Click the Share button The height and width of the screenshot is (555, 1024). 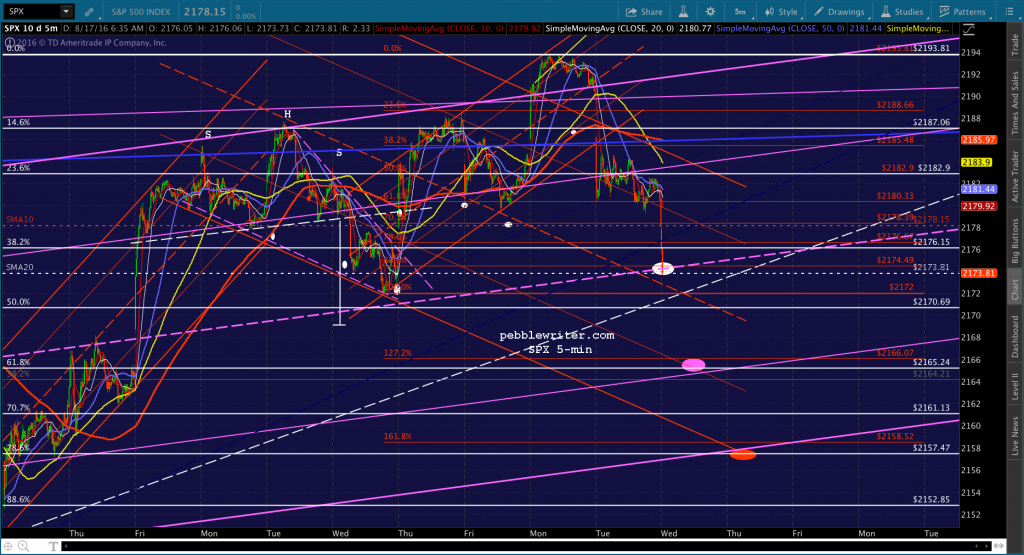644,12
